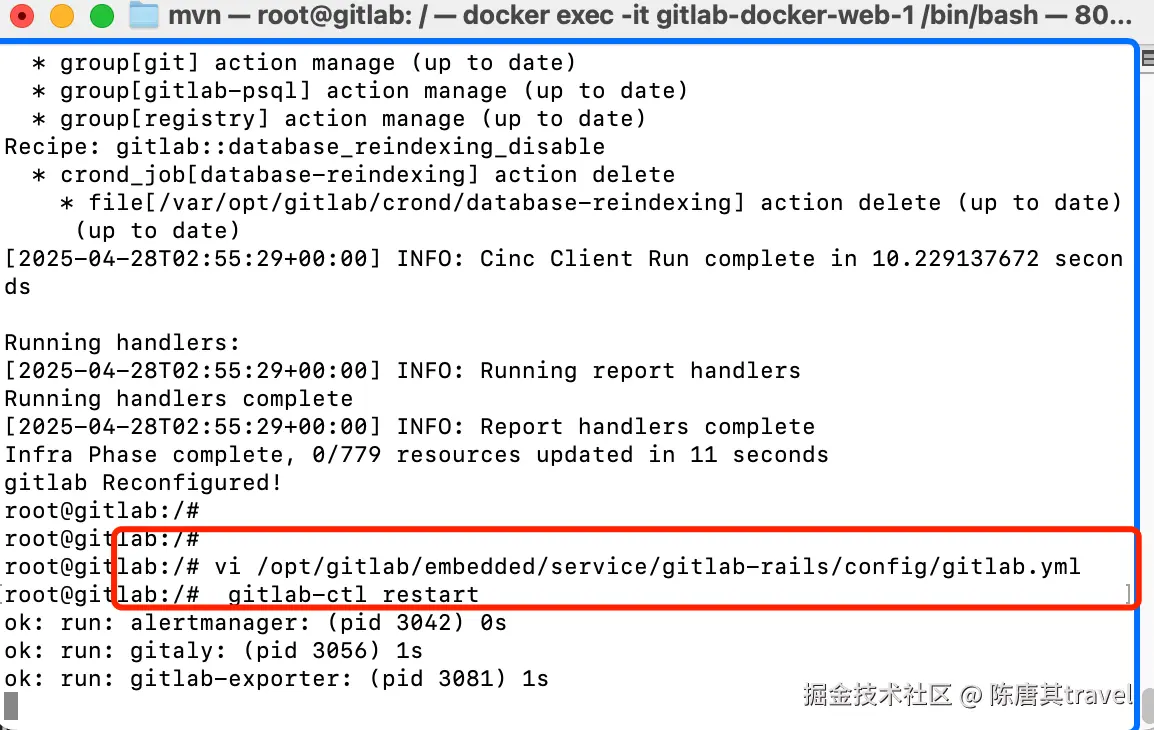Click the vertical scrollbar thumb at bottom right
This screenshot has height=730, width=1154.
tap(1147, 706)
